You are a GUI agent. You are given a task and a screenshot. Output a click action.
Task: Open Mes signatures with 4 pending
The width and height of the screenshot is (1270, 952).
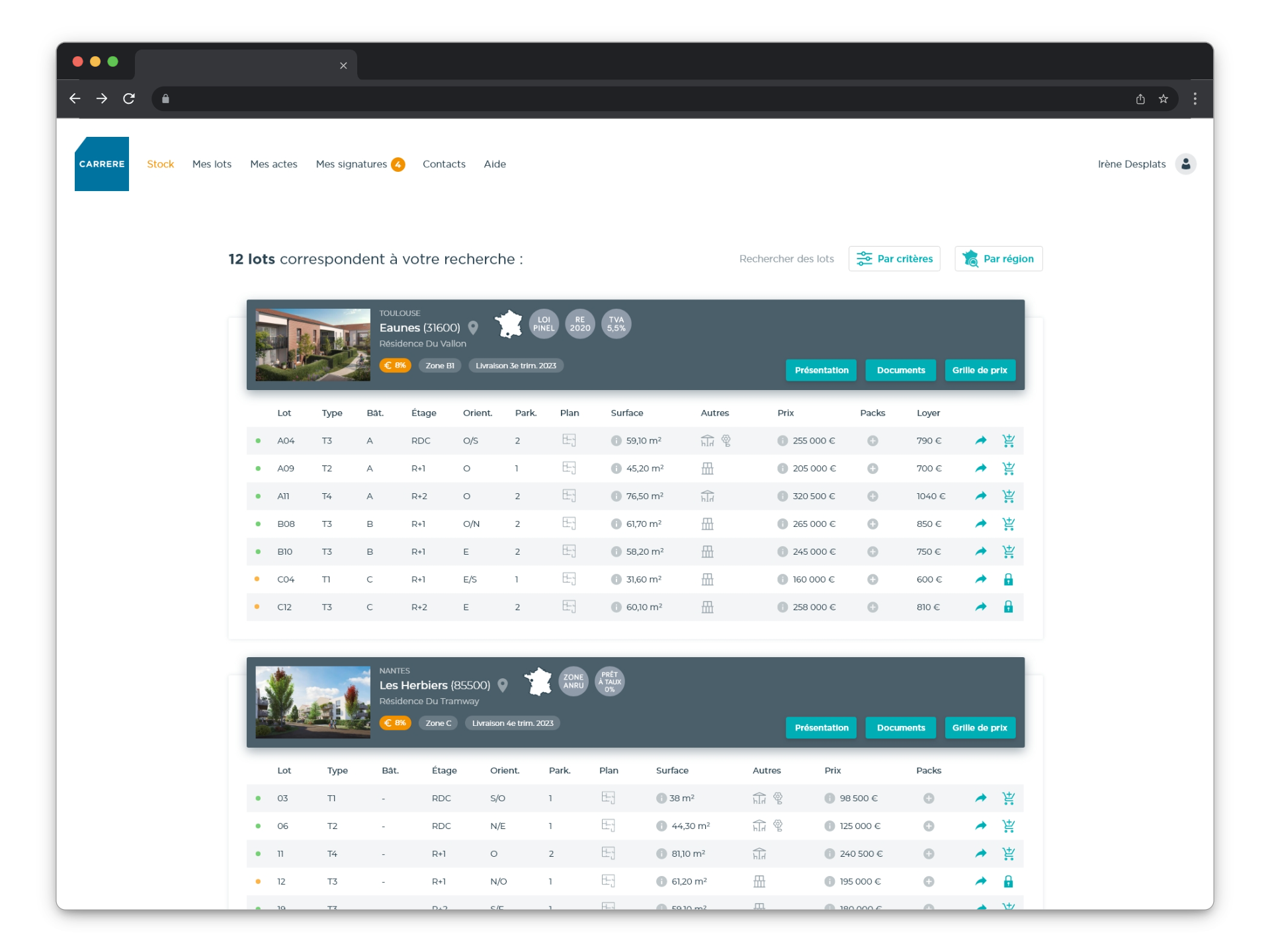coord(360,164)
